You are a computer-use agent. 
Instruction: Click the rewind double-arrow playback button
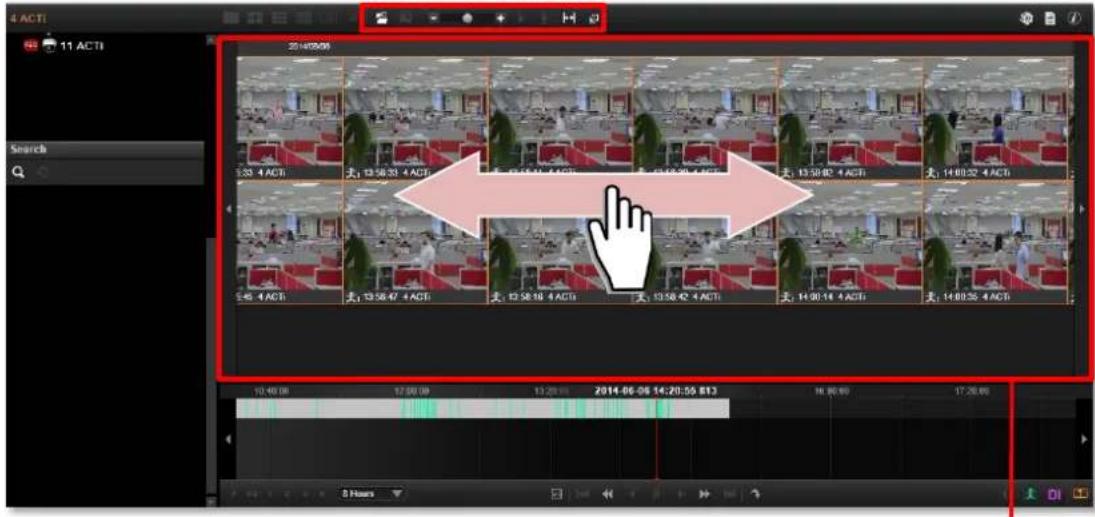(608, 494)
